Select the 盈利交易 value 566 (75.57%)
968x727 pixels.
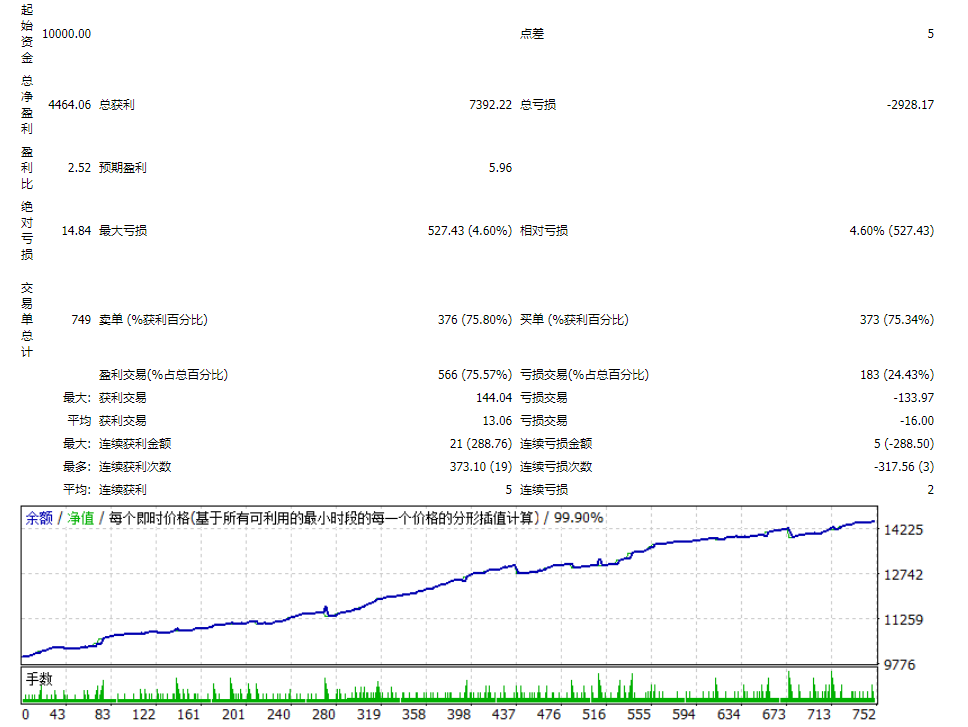tap(474, 375)
